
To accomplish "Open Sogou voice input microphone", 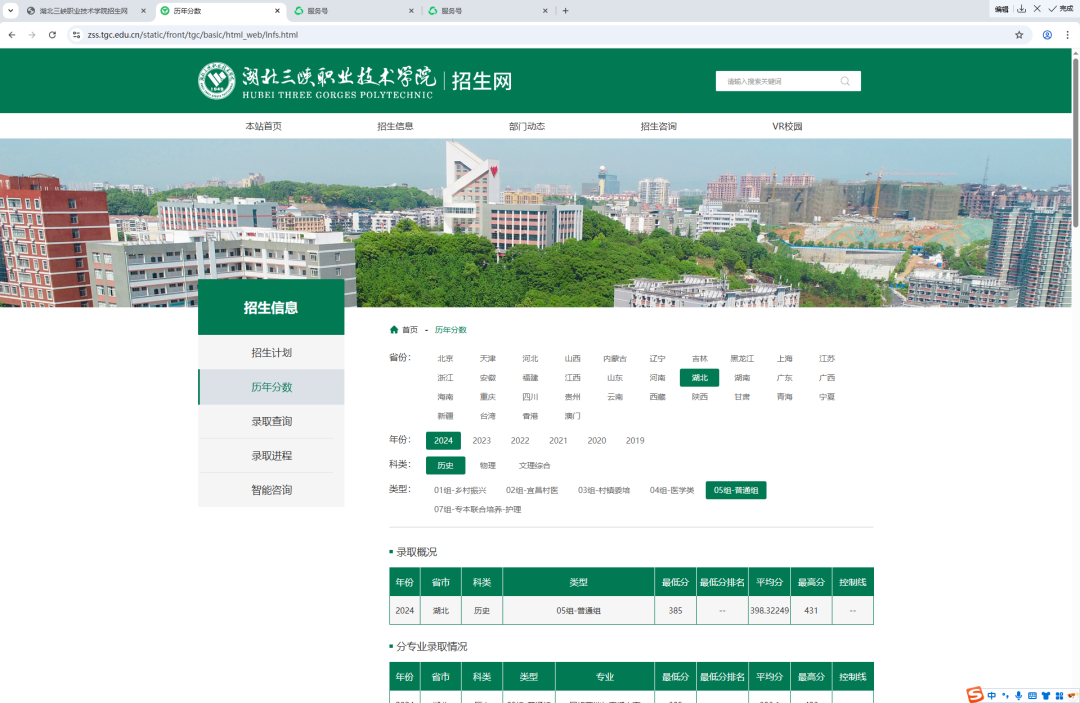I will pyautogui.click(x=1018, y=695).
